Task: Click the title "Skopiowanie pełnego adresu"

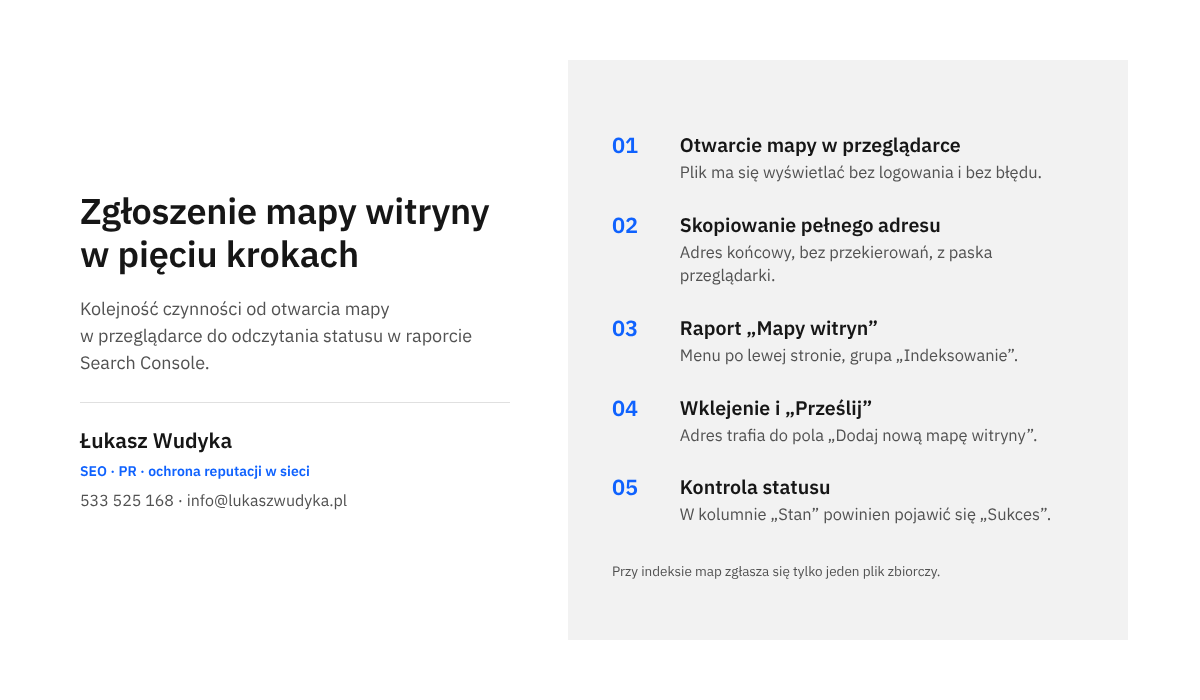Action: tap(810, 226)
